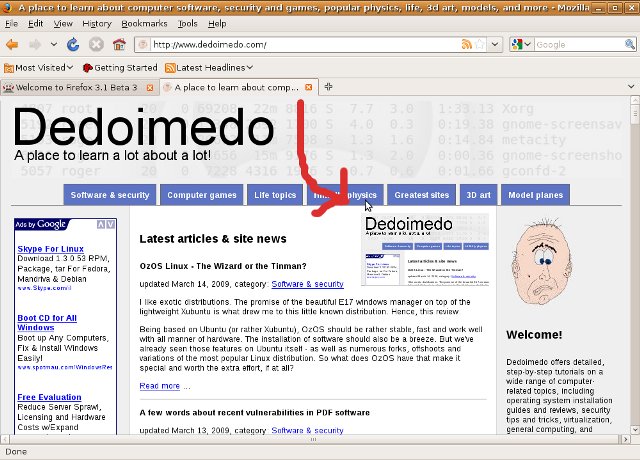
Task: Open the Tools menu
Action: 187,24
